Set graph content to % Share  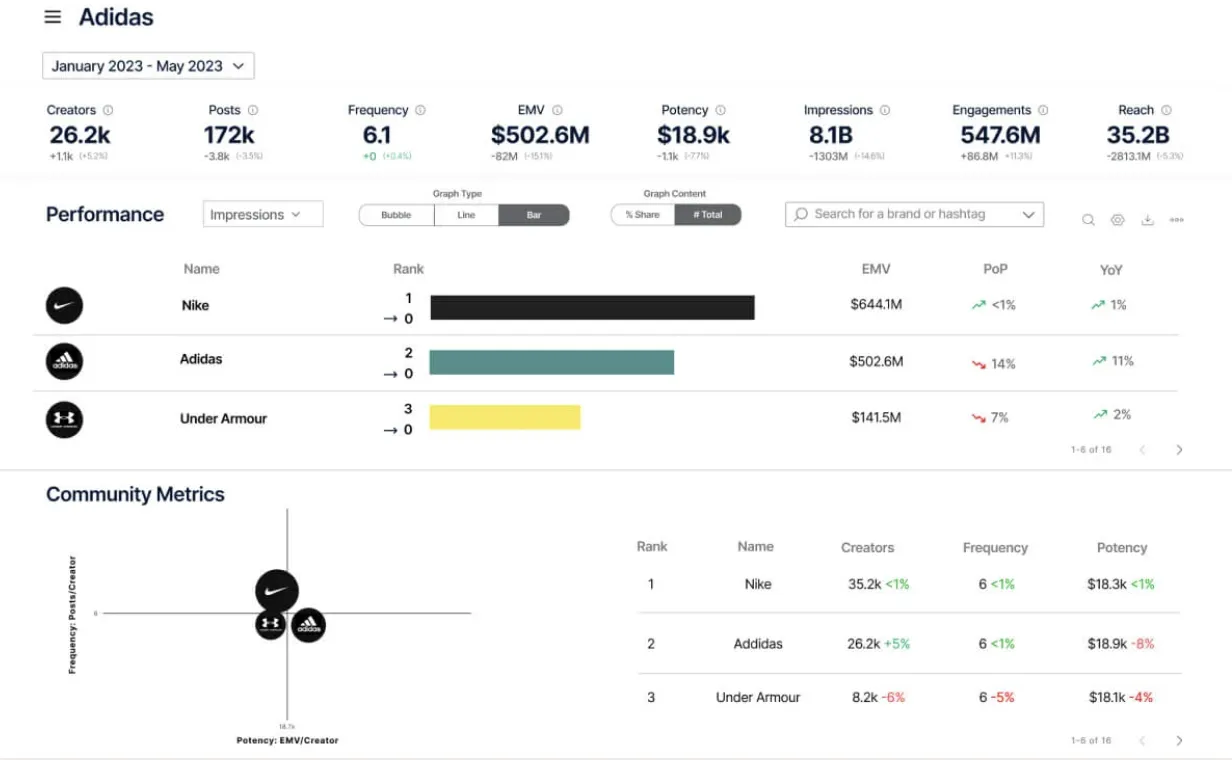(642, 215)
